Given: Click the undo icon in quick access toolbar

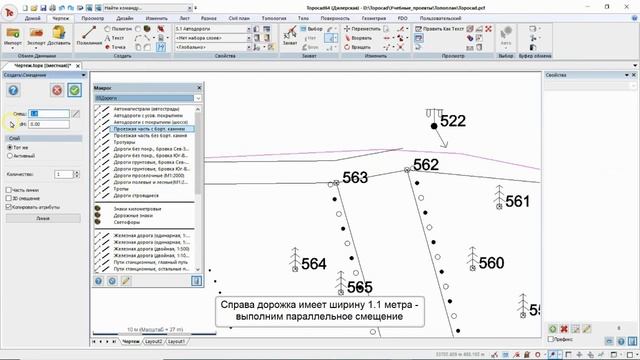Looking at the screenshot, I should coord(62,8).
